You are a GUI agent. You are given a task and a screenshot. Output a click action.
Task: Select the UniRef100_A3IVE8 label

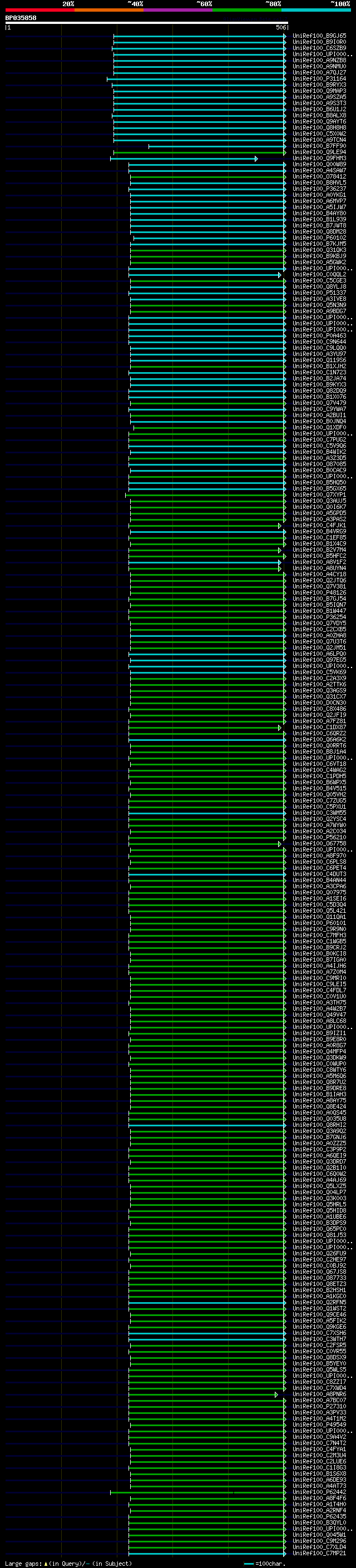pos(319,299)
